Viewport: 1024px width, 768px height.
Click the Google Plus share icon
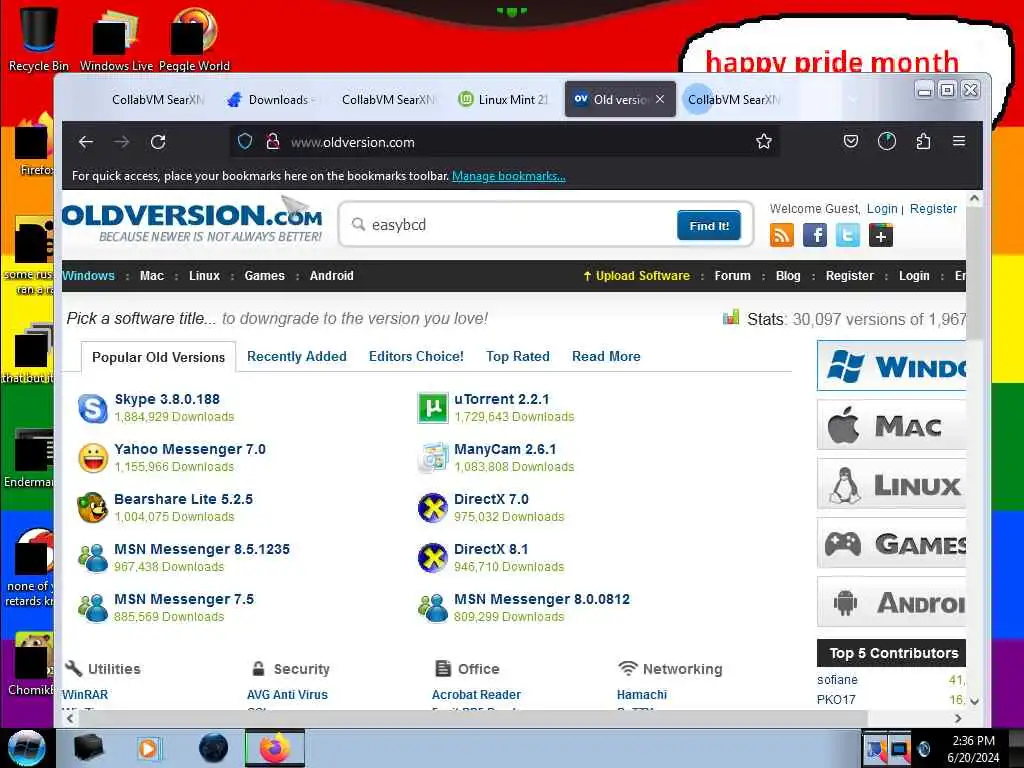point(880,235)
